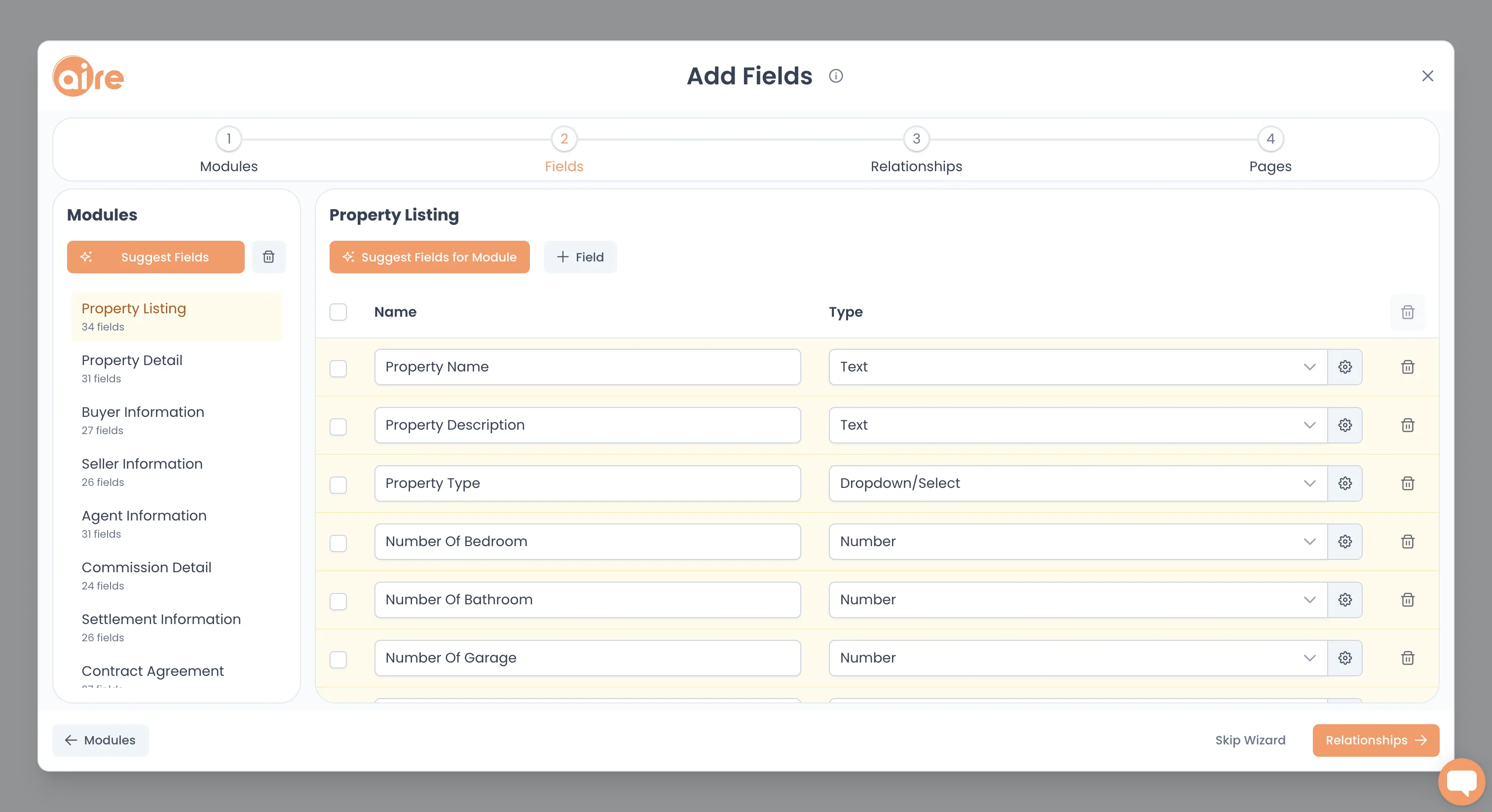This screenshot has width=1492, height=812.
Task: Jump to step 4 Pages in wizard
Action: pos(1270,150)
